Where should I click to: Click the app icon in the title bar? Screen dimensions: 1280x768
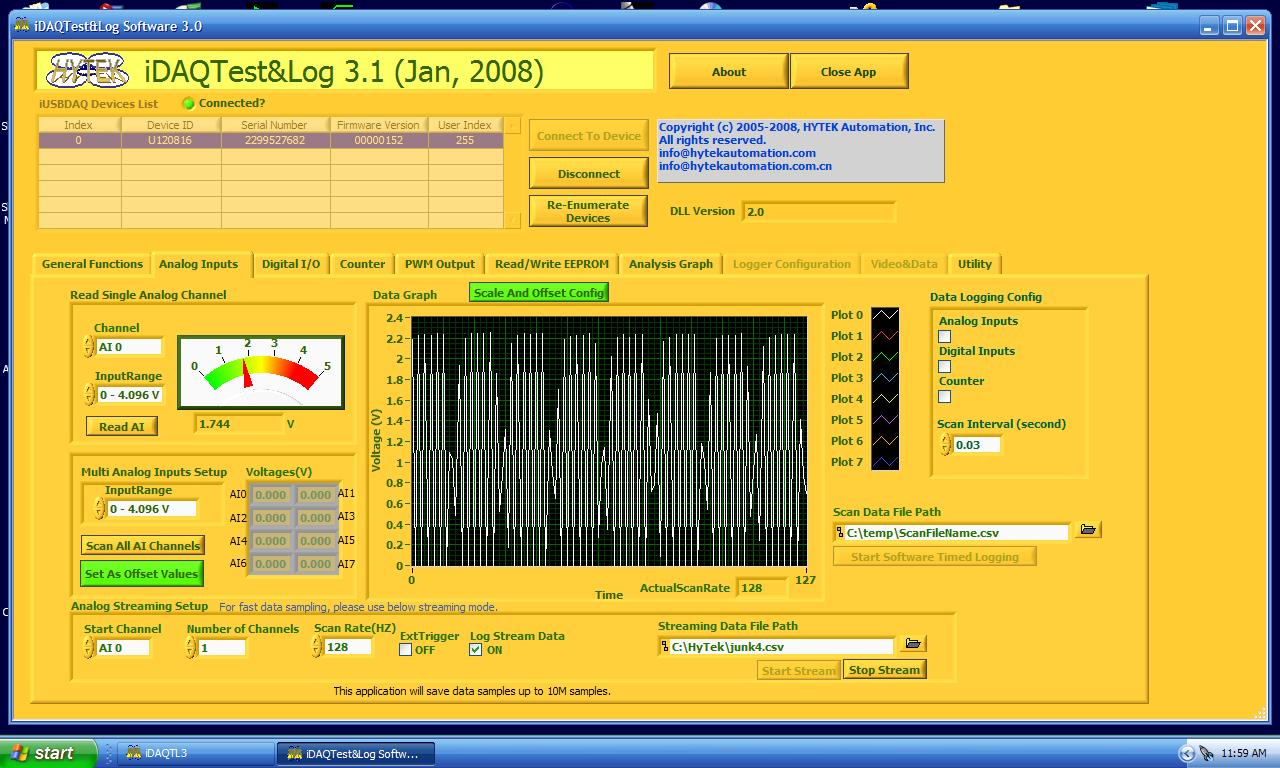pos(21,26)
